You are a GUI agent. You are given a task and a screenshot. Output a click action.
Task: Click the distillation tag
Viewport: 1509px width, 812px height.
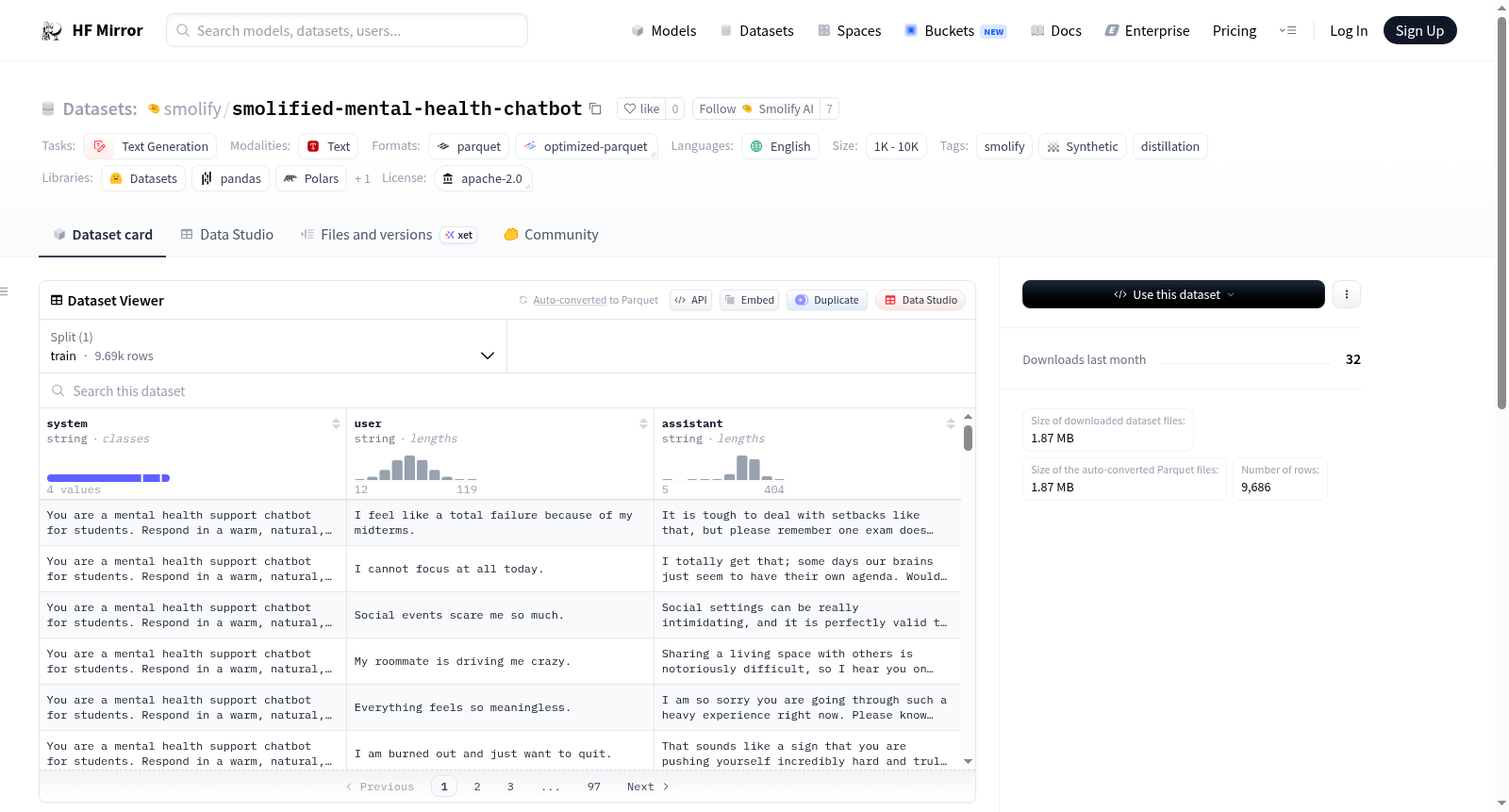[1169, 146]
